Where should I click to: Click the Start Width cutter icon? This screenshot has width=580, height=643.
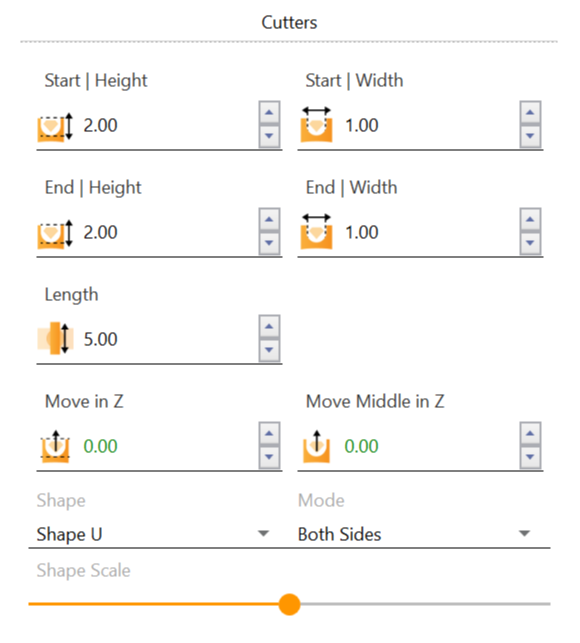tap(316, 125)
